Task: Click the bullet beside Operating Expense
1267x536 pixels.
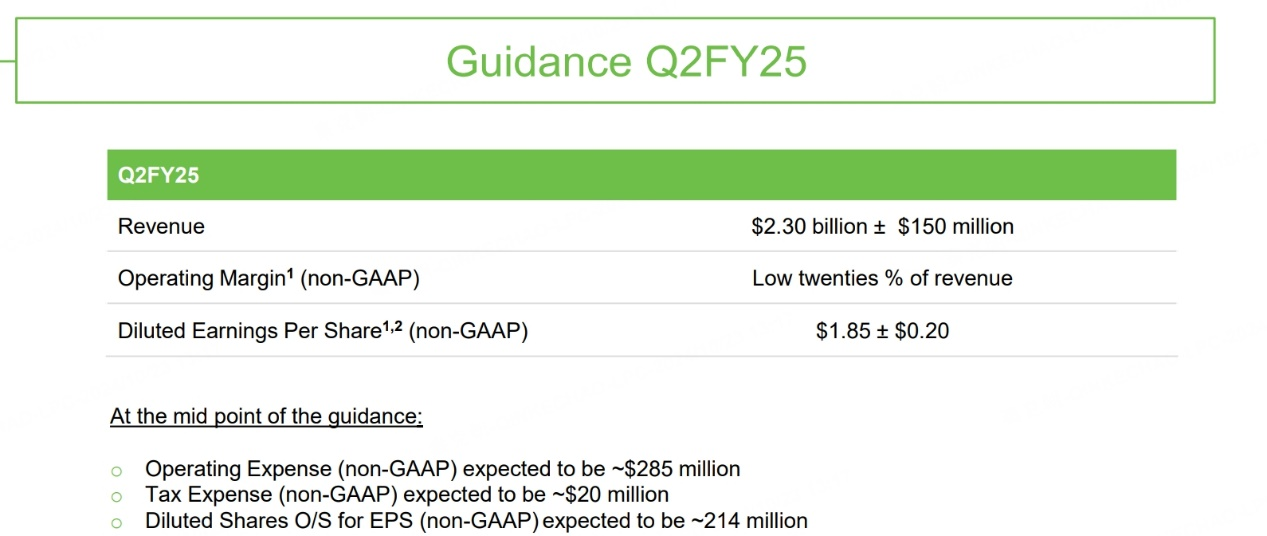Action: pyautogui.click(x=117, y=470)
